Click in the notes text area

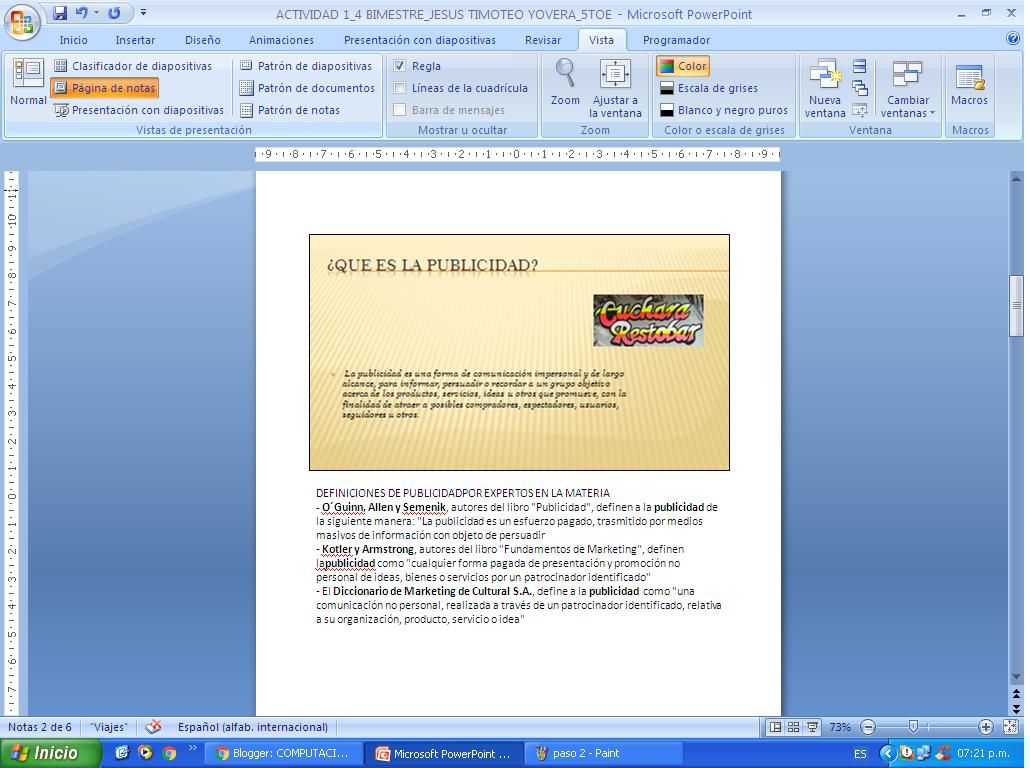519,556
